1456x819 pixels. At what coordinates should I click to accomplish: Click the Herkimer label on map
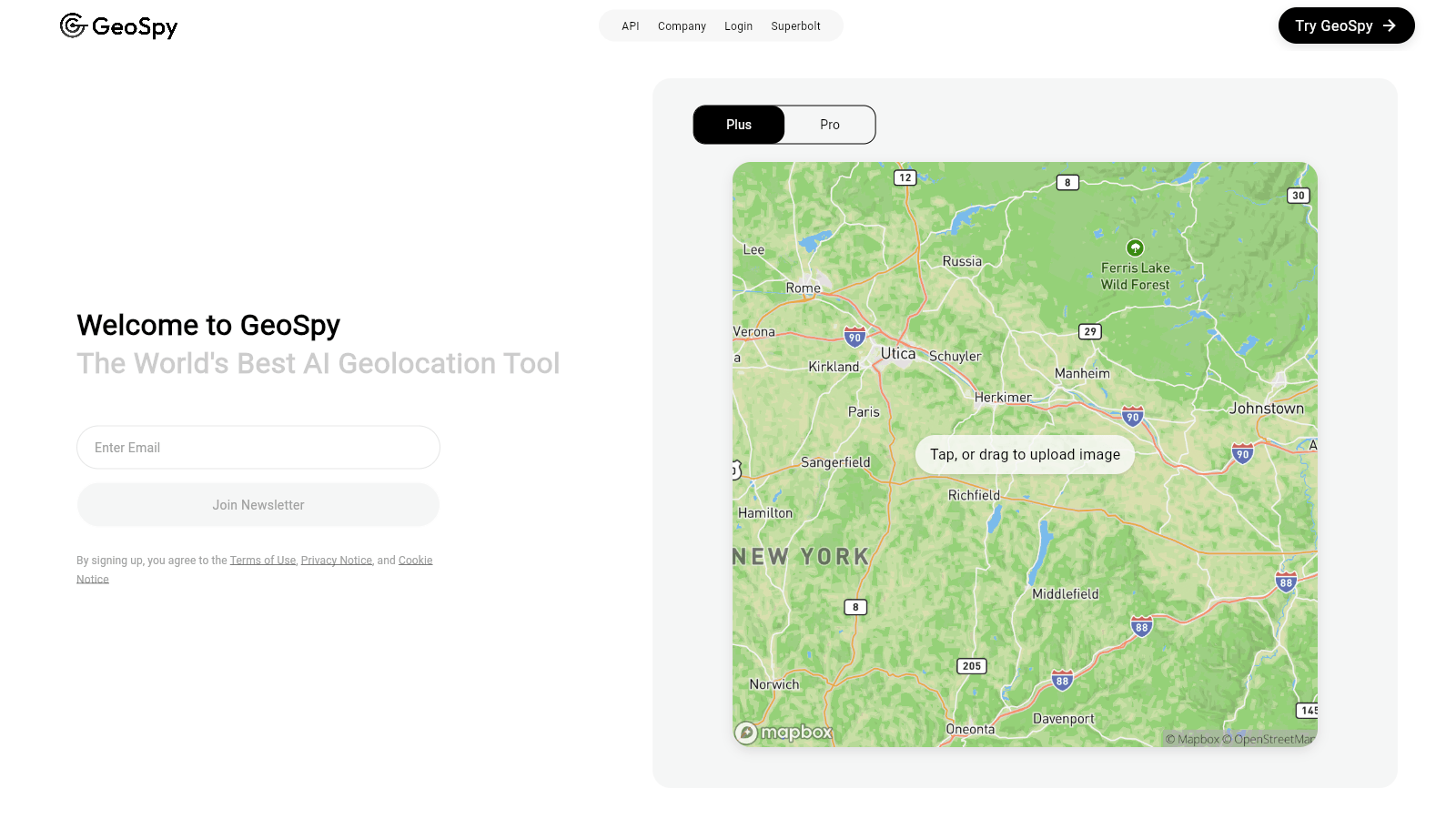click(x=1003, y=398)
